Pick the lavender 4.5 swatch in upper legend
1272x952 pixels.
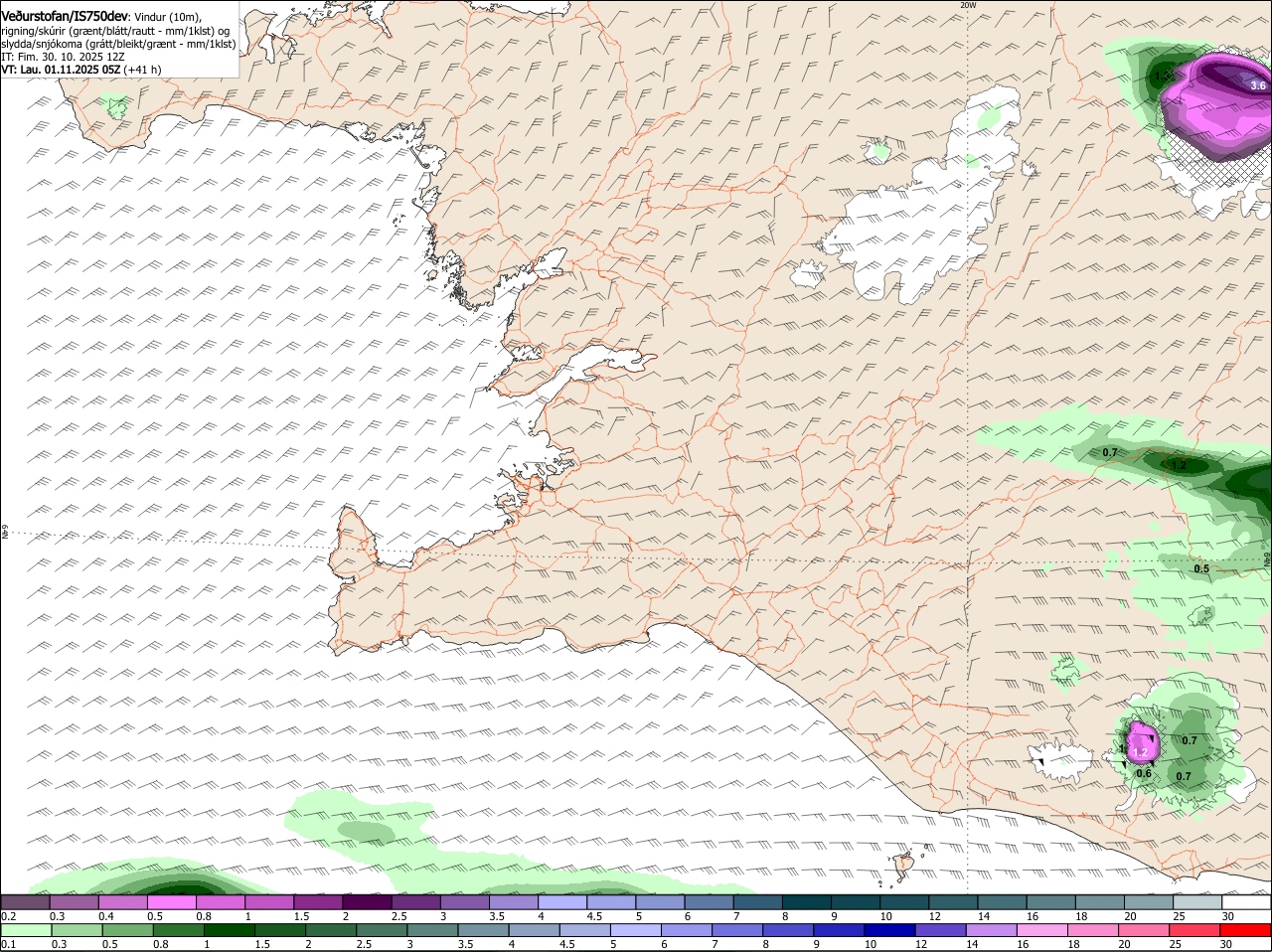[612, 901]
